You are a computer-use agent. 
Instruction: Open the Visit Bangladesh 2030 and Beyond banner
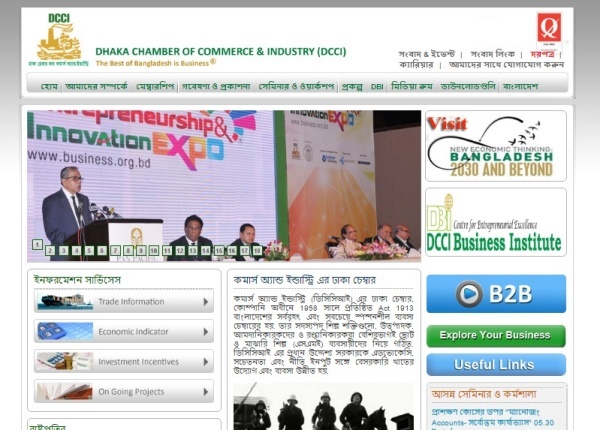pos(495,146)
